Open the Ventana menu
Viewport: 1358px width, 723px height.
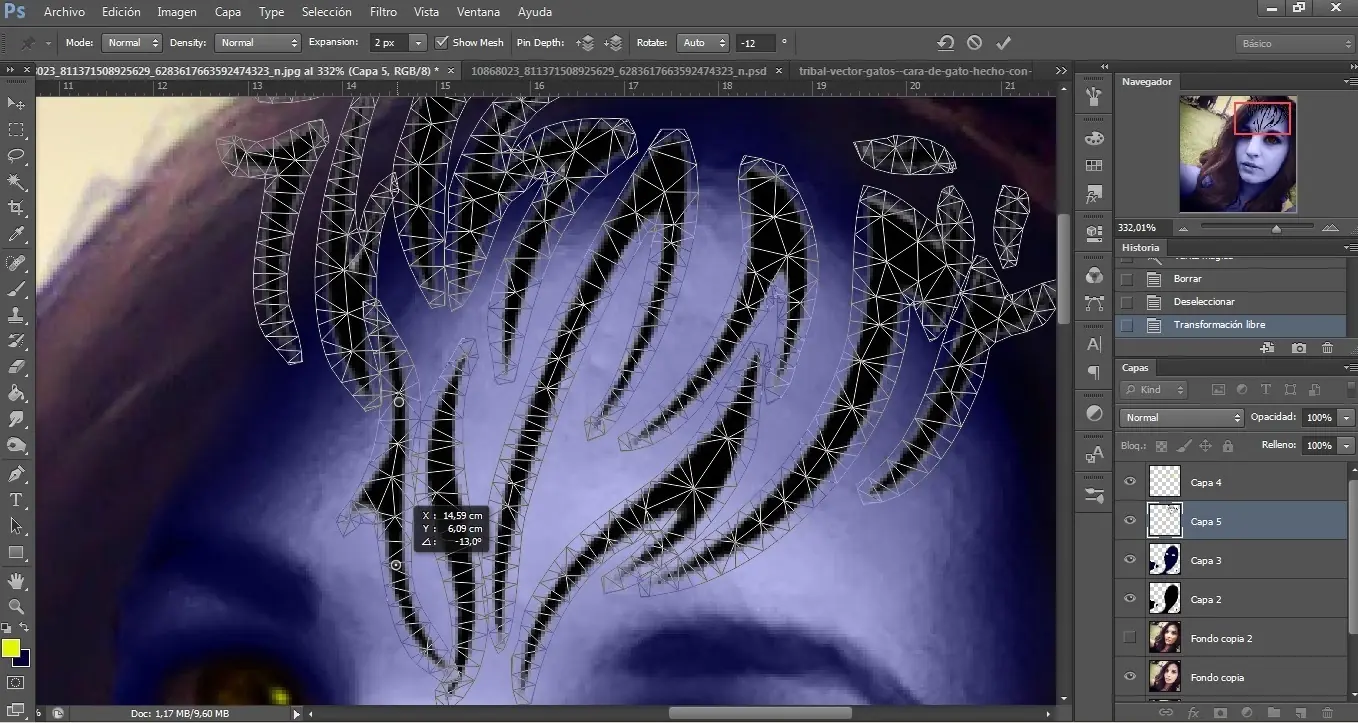pos(478,12)
